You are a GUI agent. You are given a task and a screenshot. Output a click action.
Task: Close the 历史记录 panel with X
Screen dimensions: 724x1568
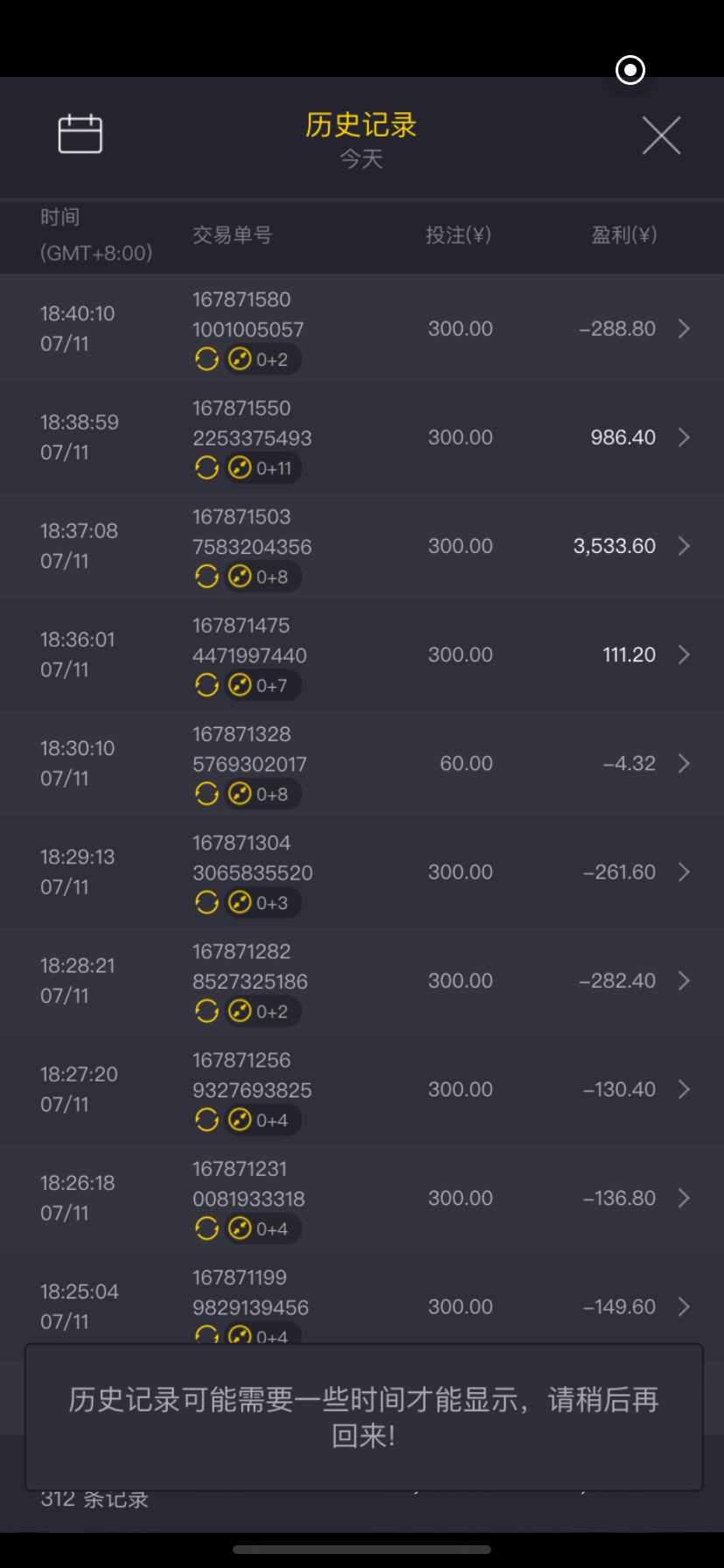661,136
